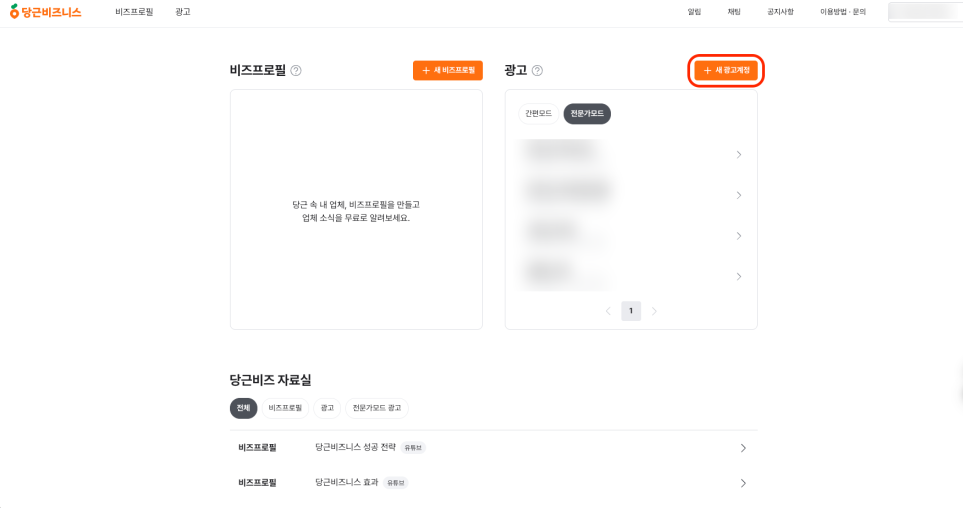This screenshot has width=963, height=508.
Task: Switch to 간편모드
Action: click(x=539, y=114)
